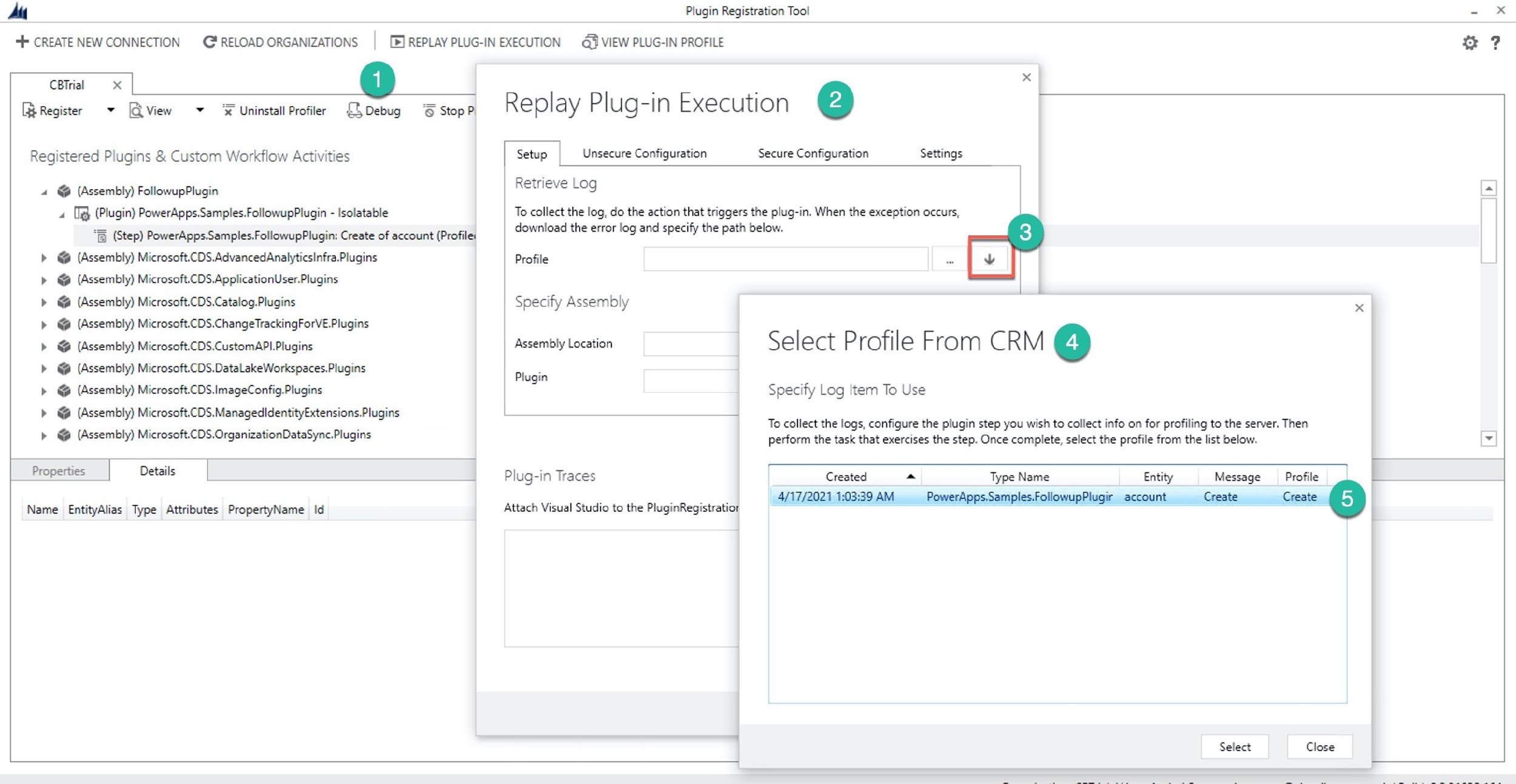Screen dimensions: 1516x784
Task: Select the CBTrial connection tab
Action: 67,85
